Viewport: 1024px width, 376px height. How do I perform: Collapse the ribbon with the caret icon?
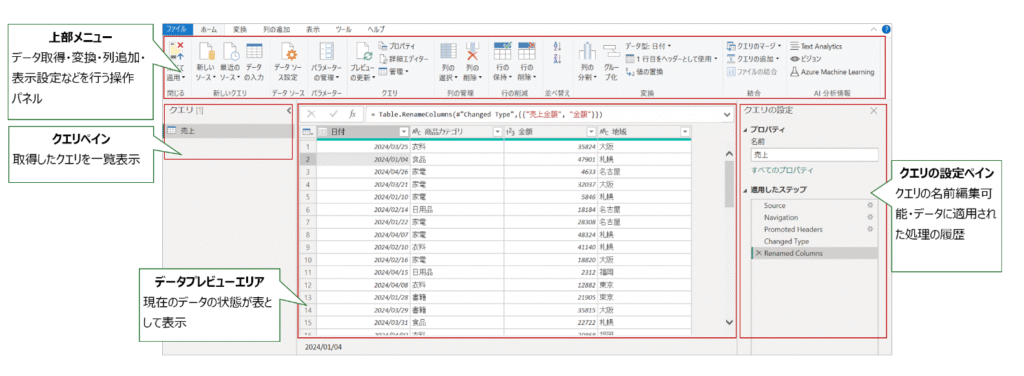point(873,29)
